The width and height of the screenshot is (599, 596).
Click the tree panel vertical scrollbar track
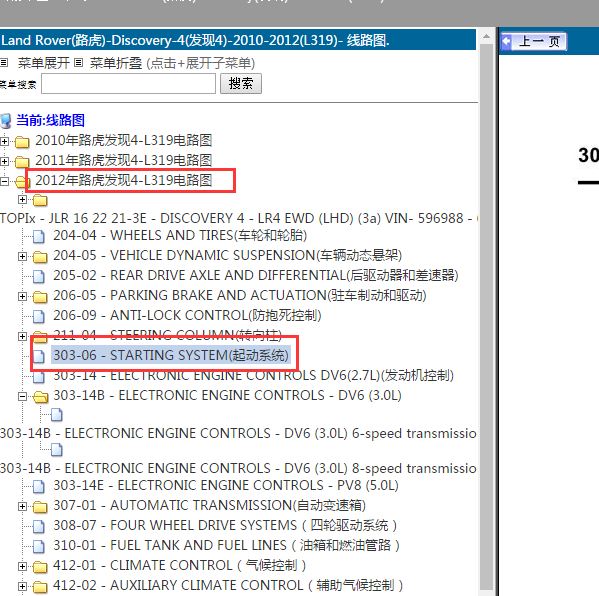coord(486,317)
